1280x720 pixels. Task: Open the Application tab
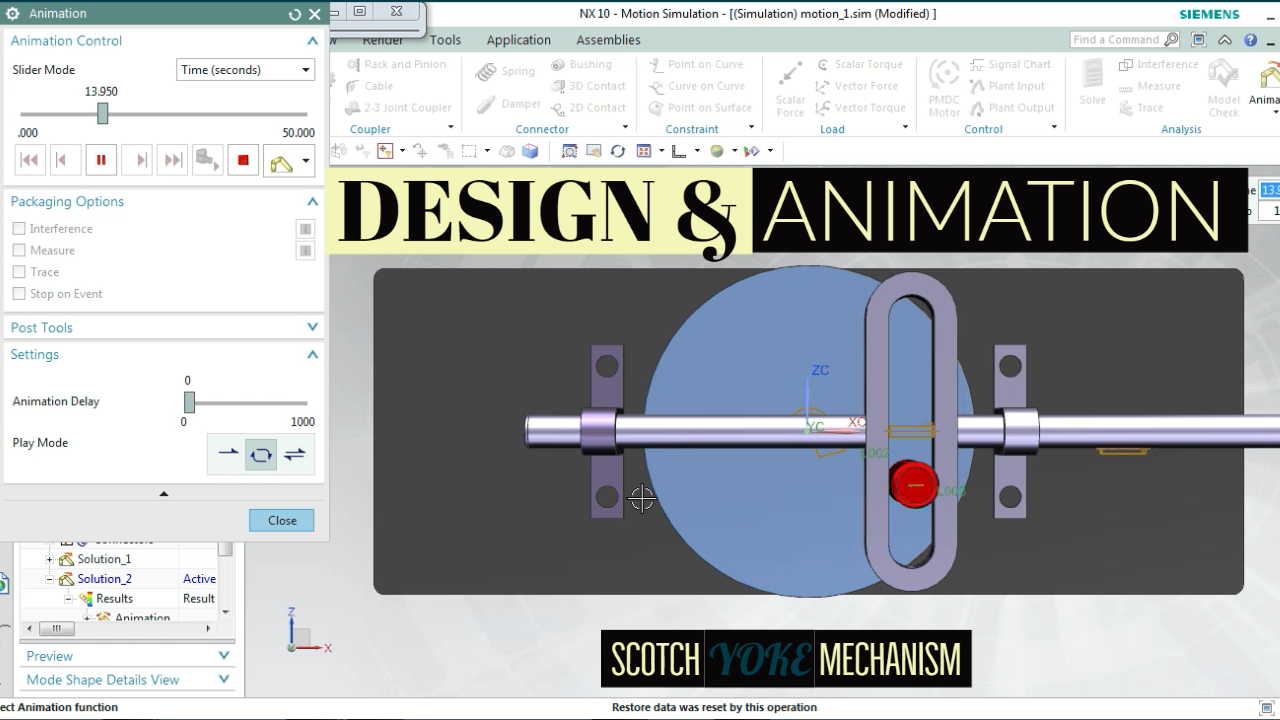(518, 40)
